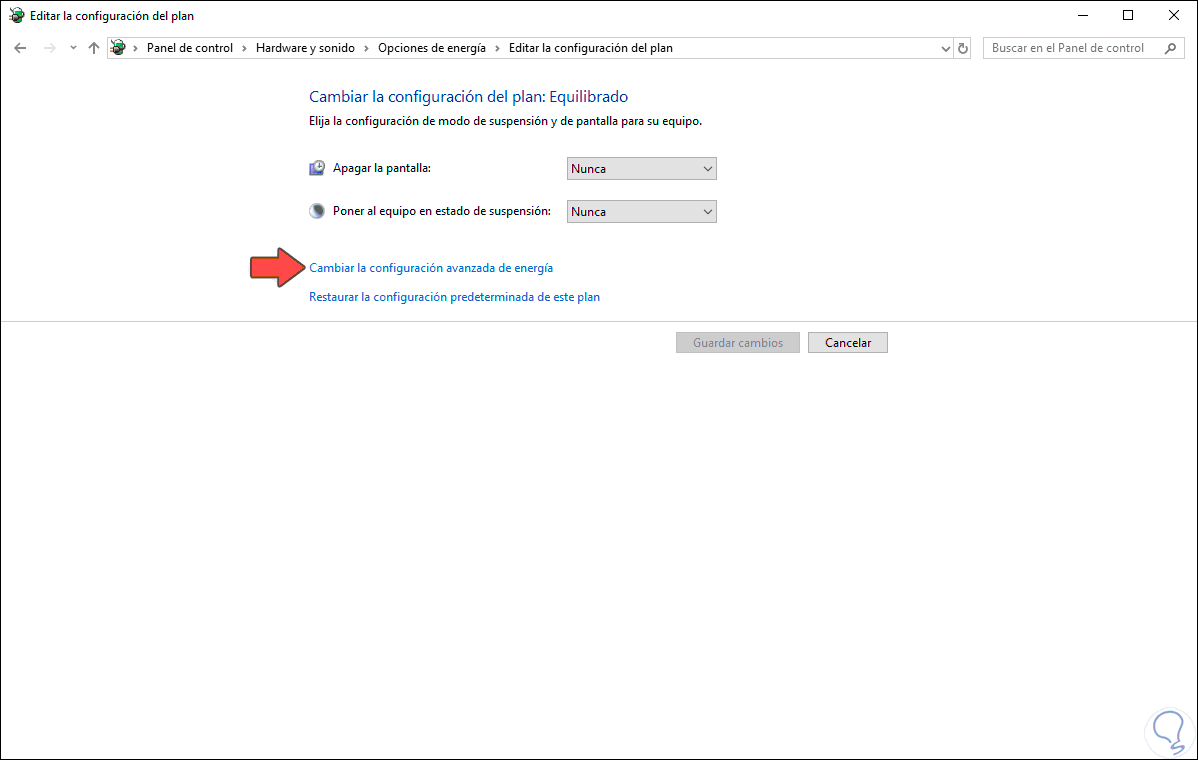Open 'Cambiar la configuración avanzada de energía'

tap(431, 268)
